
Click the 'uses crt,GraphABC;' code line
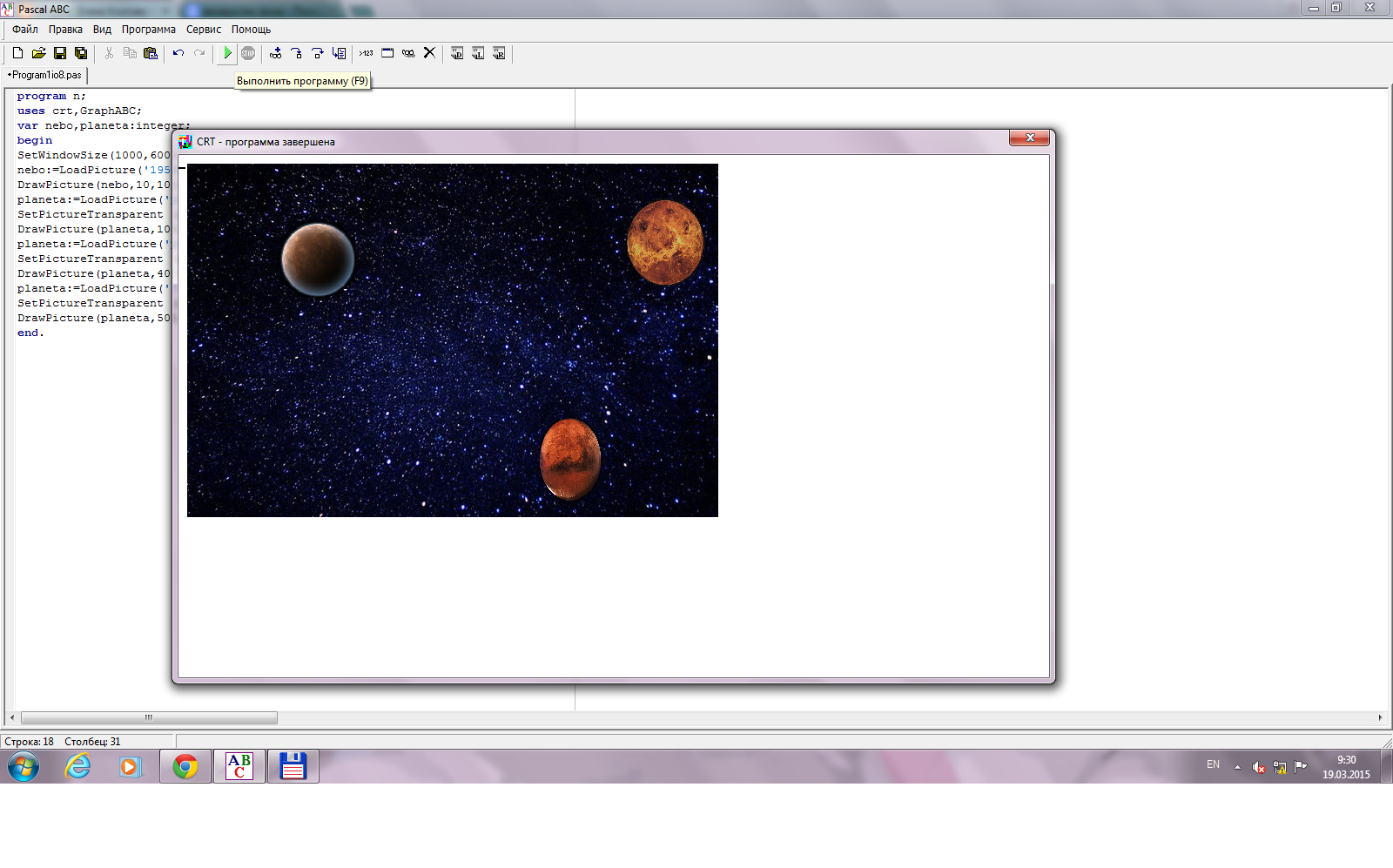pos(79,111)
